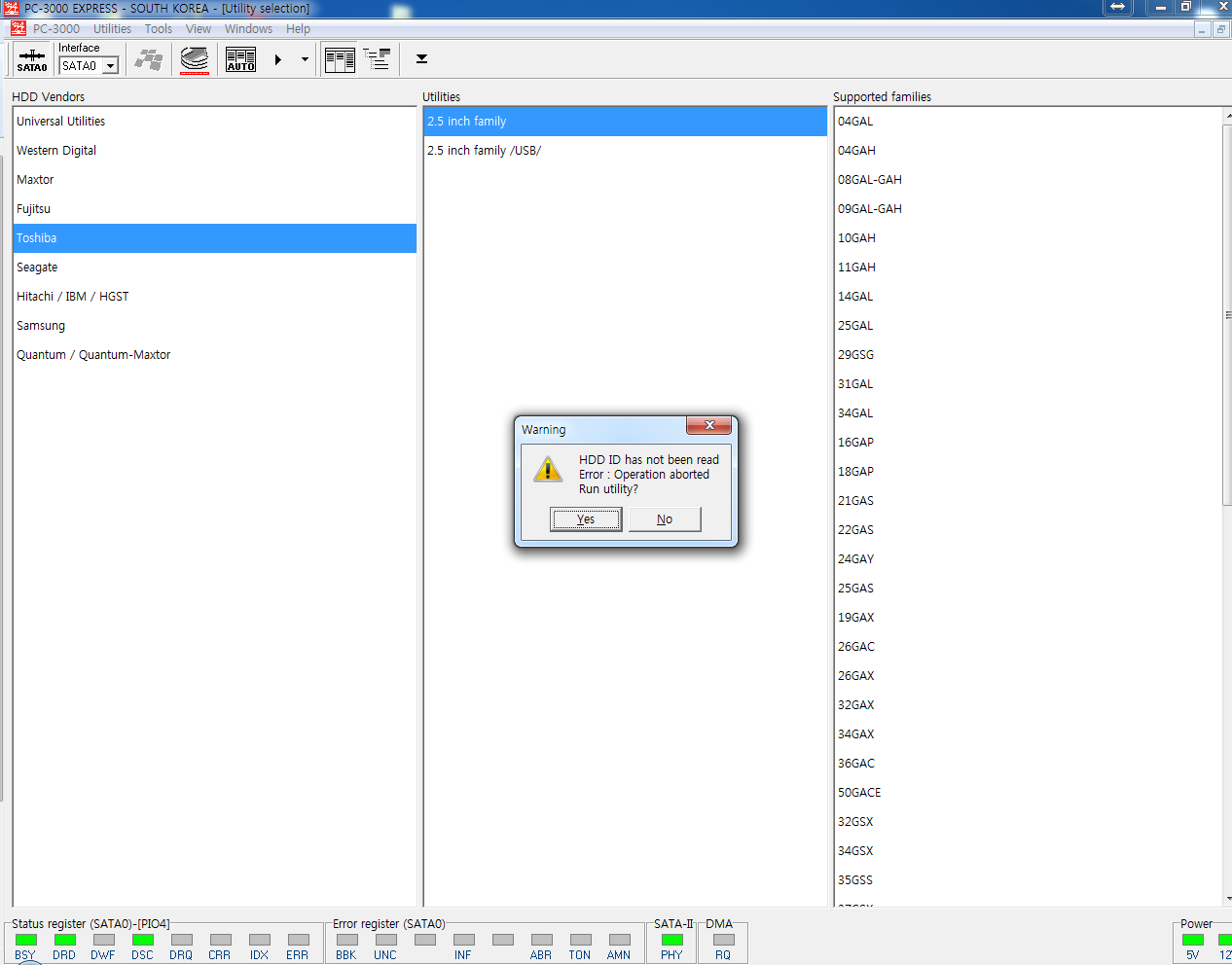This screenshot has height=965, width=1232.
Task: Select 19GAX in Supported families
Action: [1028, 618]
